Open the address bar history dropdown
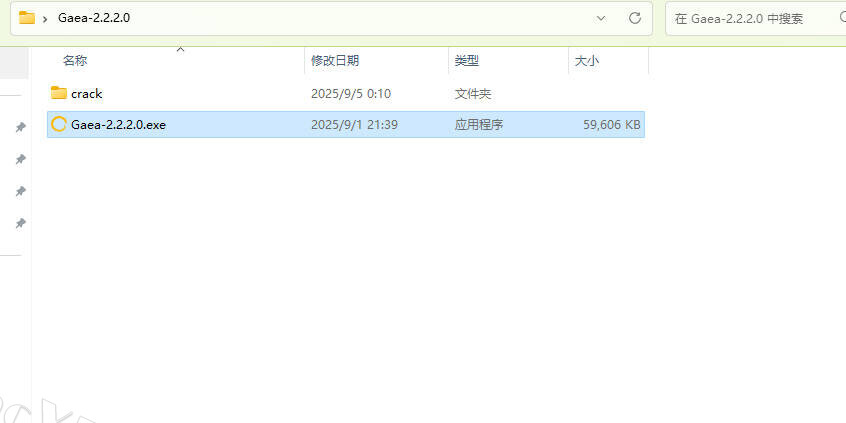The image size is (846, 423). 601,18
